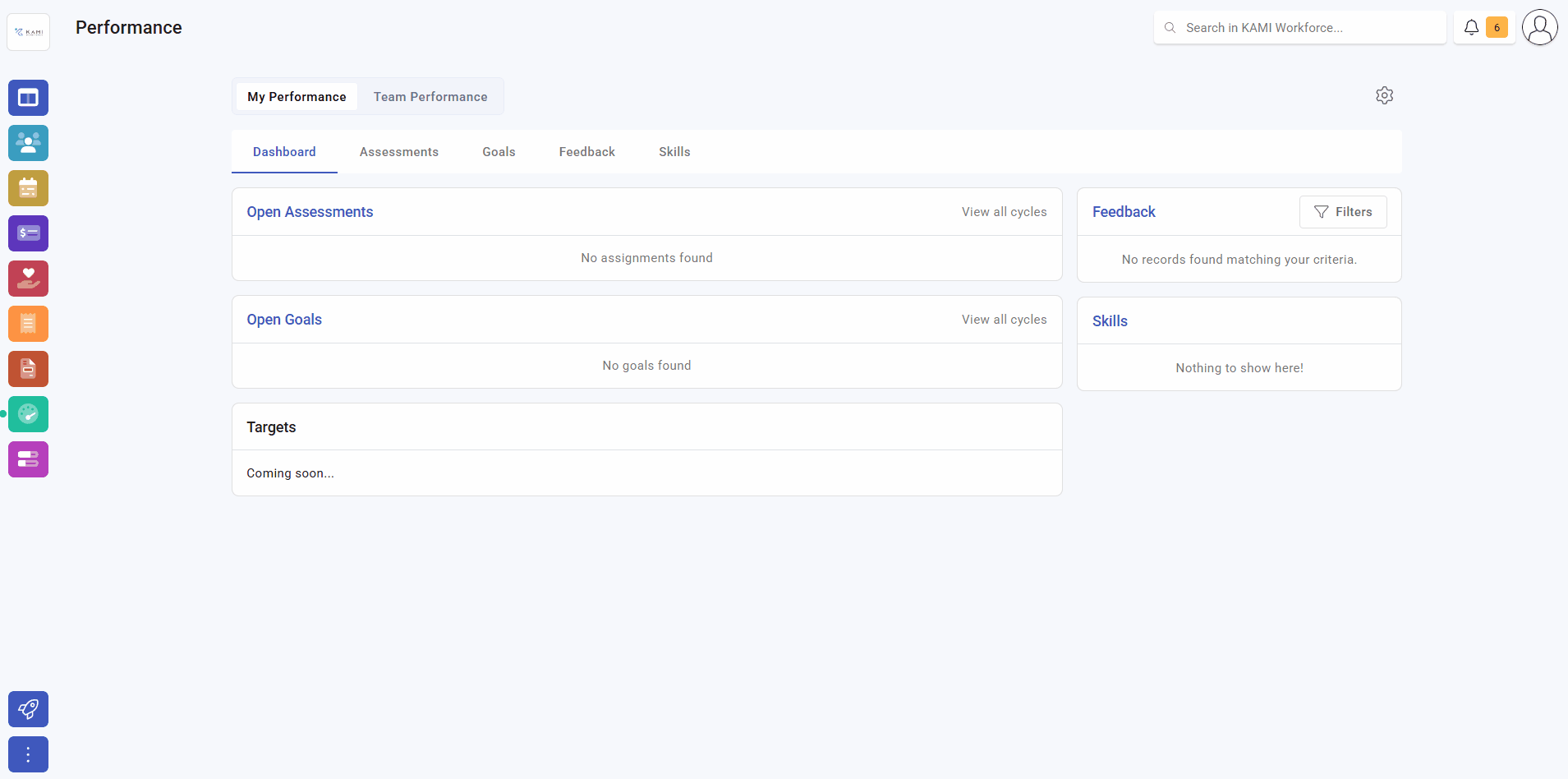Click the Feedback card heading
Screen dimensions: 1568x779
pos(1124,212)
